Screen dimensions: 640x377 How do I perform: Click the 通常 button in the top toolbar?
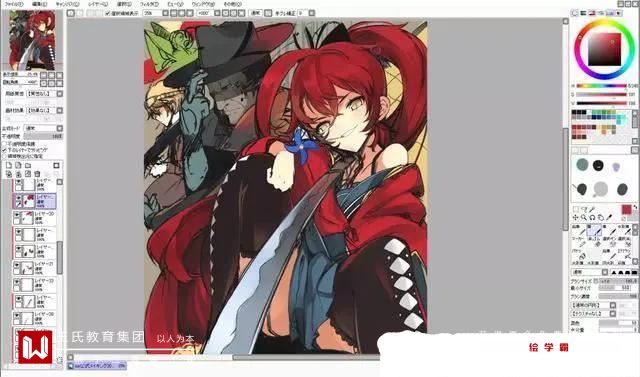pyautogui.click(x=256, y=13)
